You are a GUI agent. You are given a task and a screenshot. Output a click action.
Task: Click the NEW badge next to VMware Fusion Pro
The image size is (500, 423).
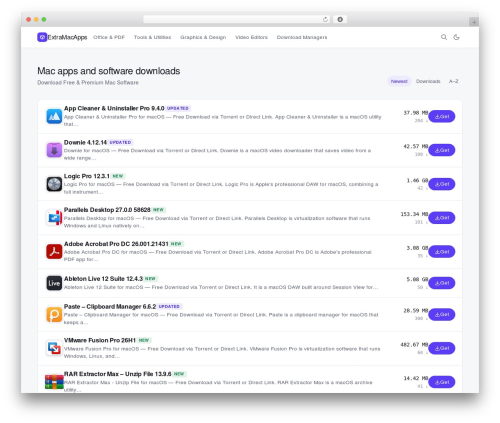pos(144,340)
